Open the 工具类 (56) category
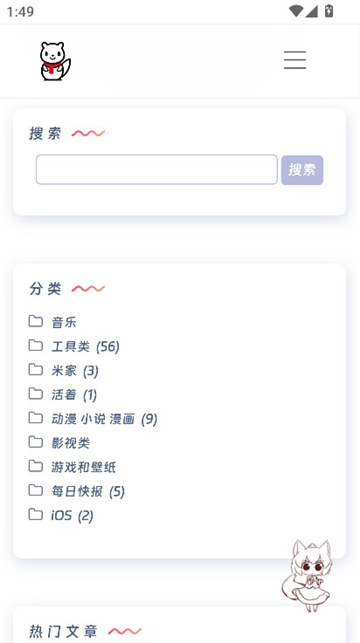This screenshot has width=360, height=643. coord(85,347)
